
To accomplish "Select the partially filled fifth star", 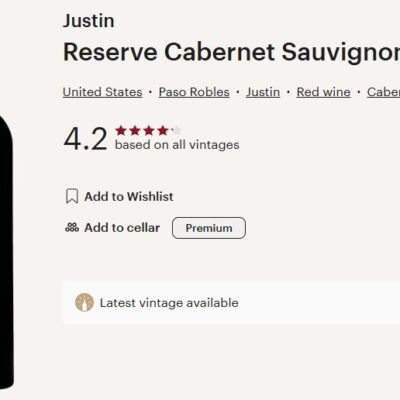I will pos(177,131).
